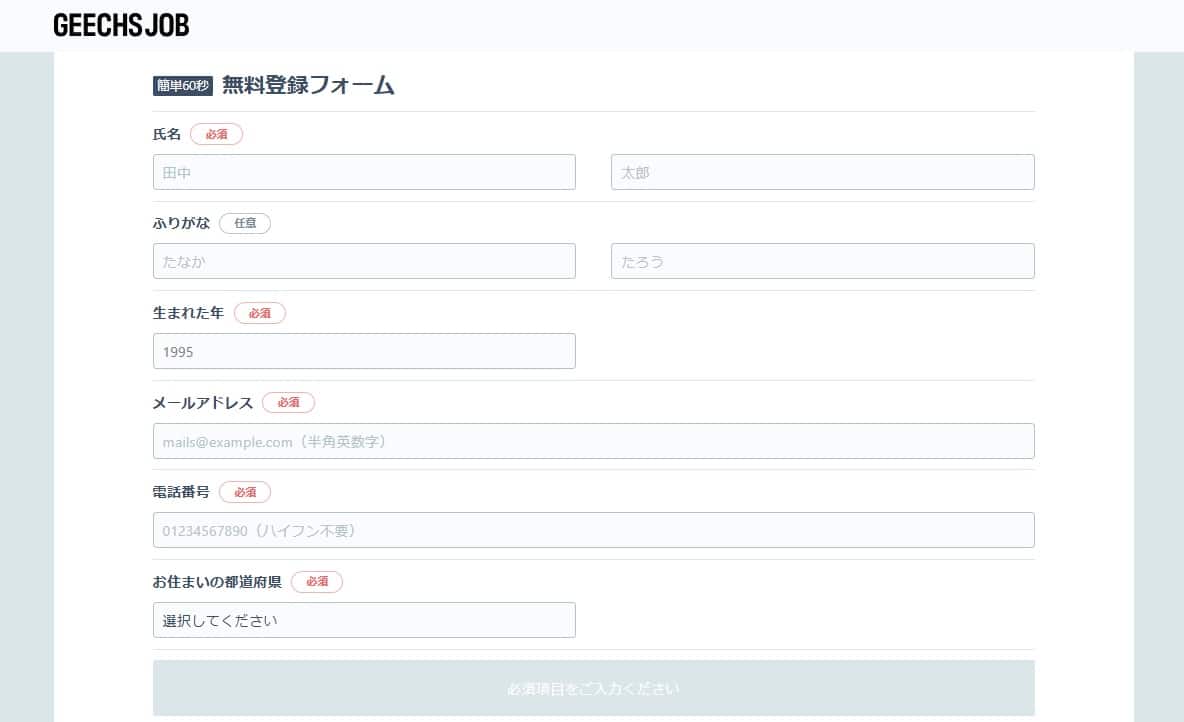The width and height of the screenshot is (1184, 722).
Task: Click the last name field showing 田中
Action: 364,172
